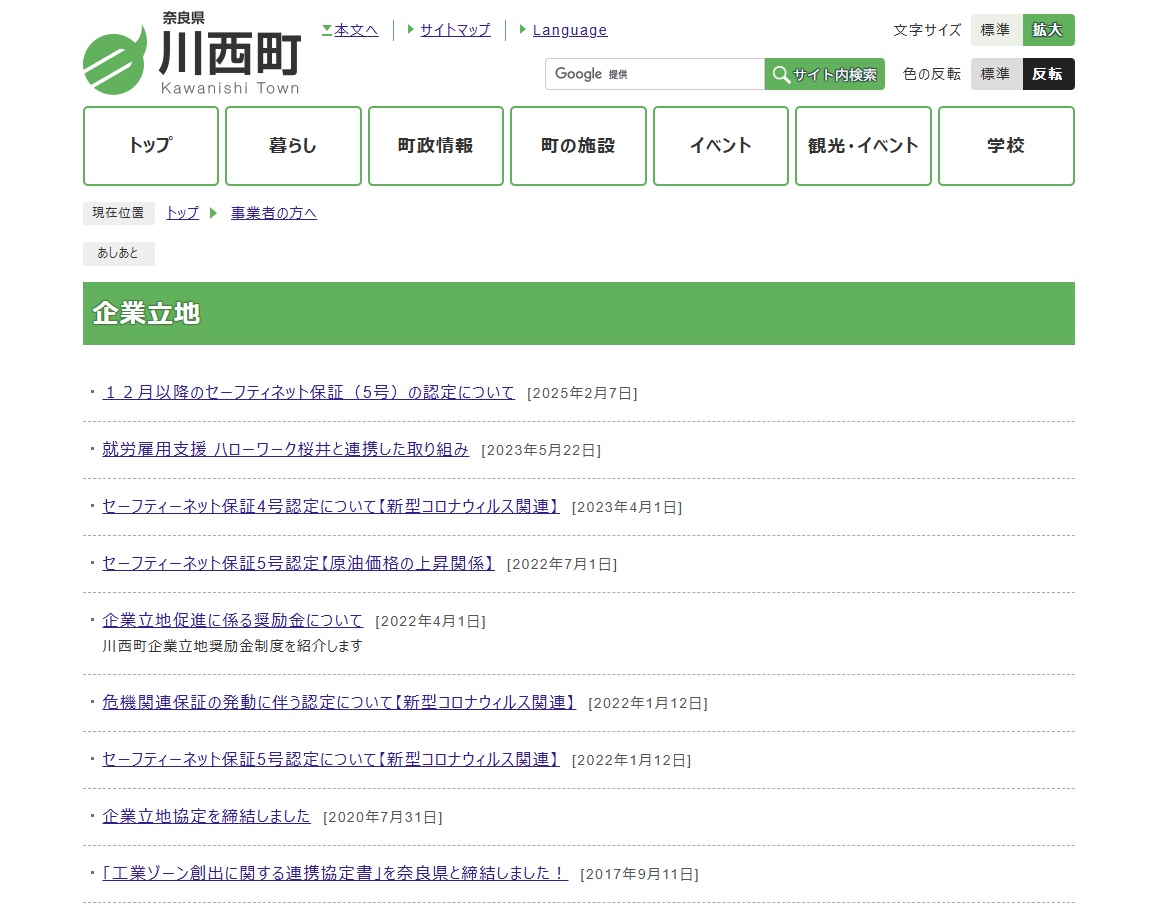
Task: Open the 町政情報 navigation tab
Action: pyautogui.click(x=435, y=145)
